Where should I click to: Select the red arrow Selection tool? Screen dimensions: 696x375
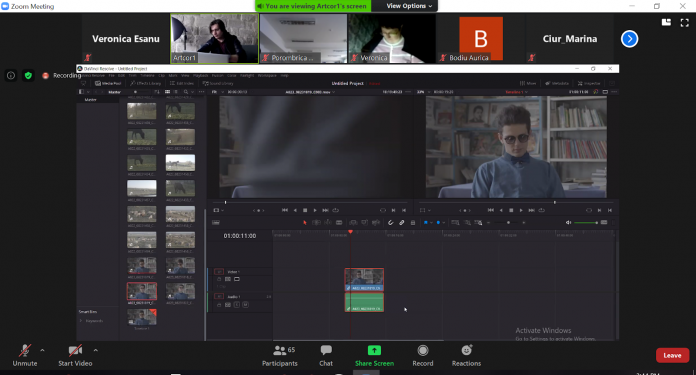click(x=304, y=222)
